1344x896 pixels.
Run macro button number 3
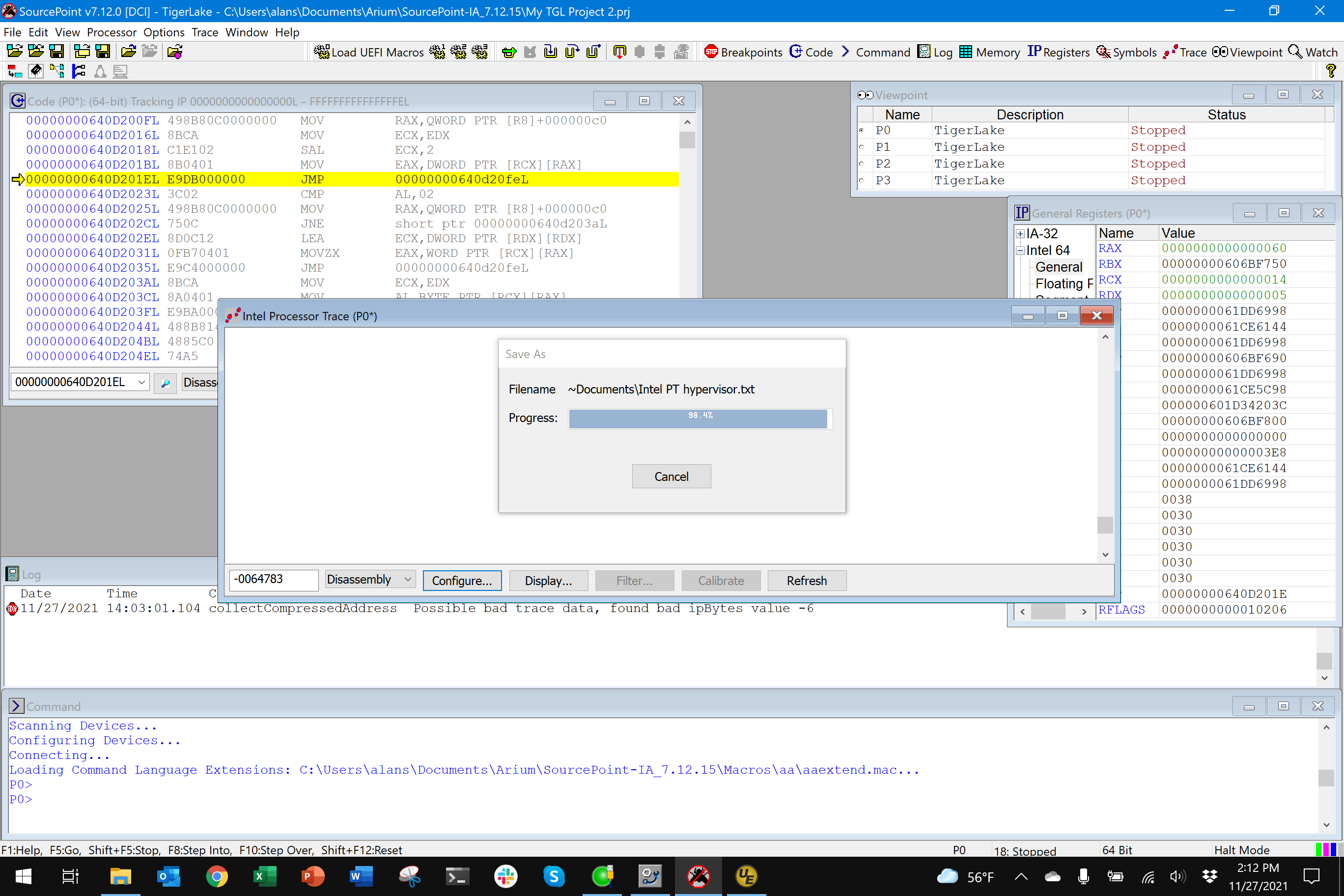pos(479,52)
